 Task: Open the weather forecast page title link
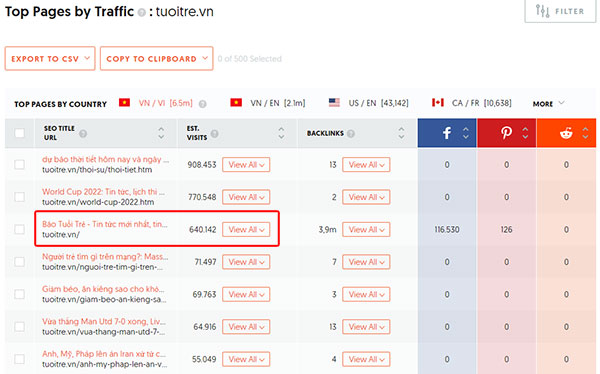(106, 159)
